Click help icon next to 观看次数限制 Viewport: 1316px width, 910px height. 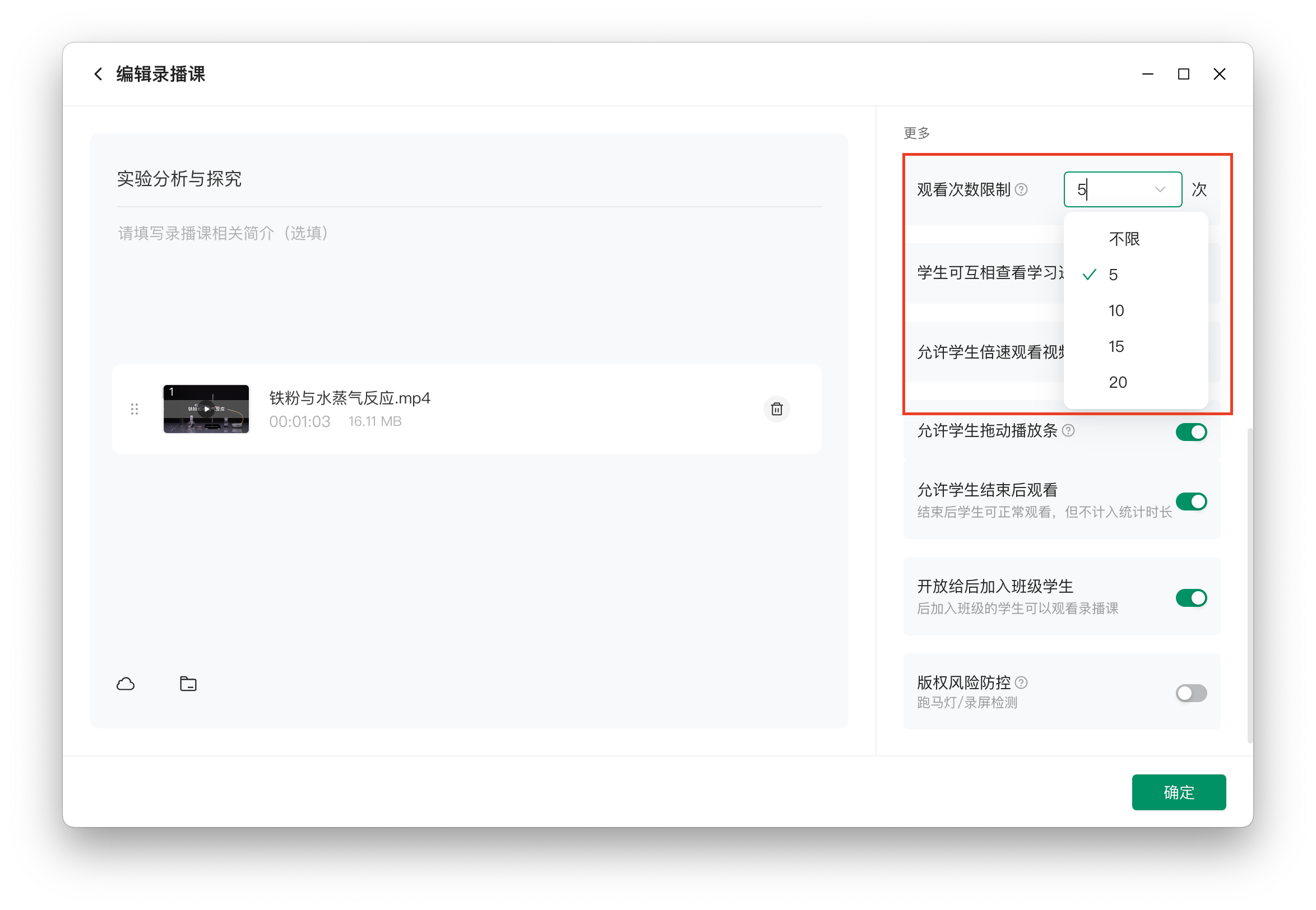point(1022,189)
